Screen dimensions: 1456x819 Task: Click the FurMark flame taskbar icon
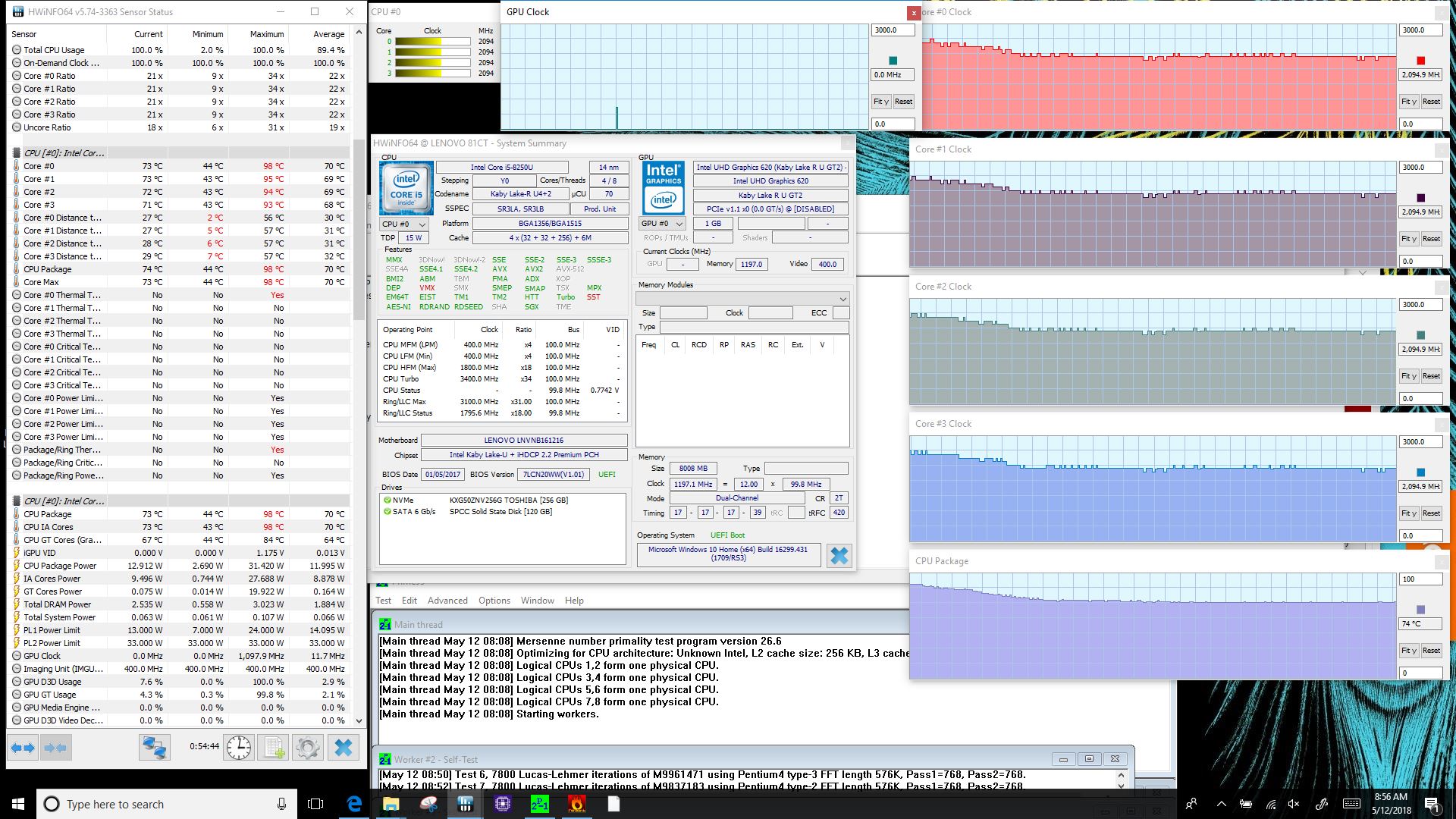click(x=577, y=804)
